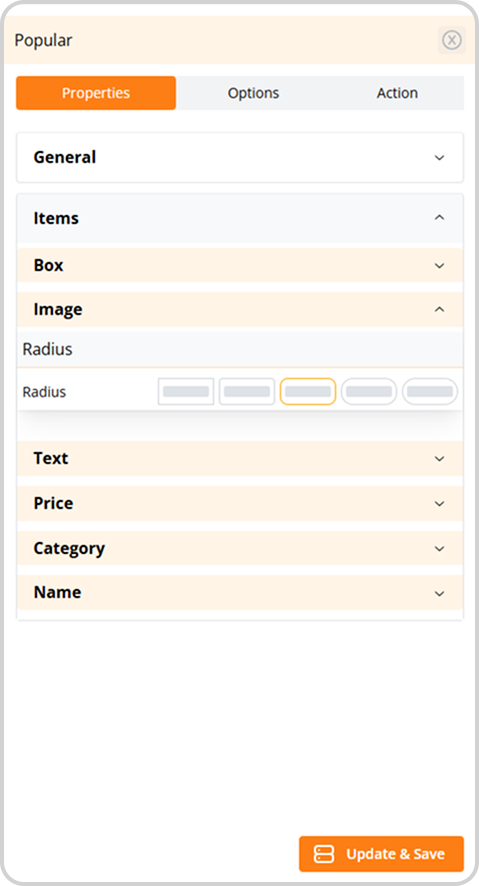Image resolution: width=479 pixels, height=886 pixels.
Task: Expand the Category section chevron
Action: (439, 549)
